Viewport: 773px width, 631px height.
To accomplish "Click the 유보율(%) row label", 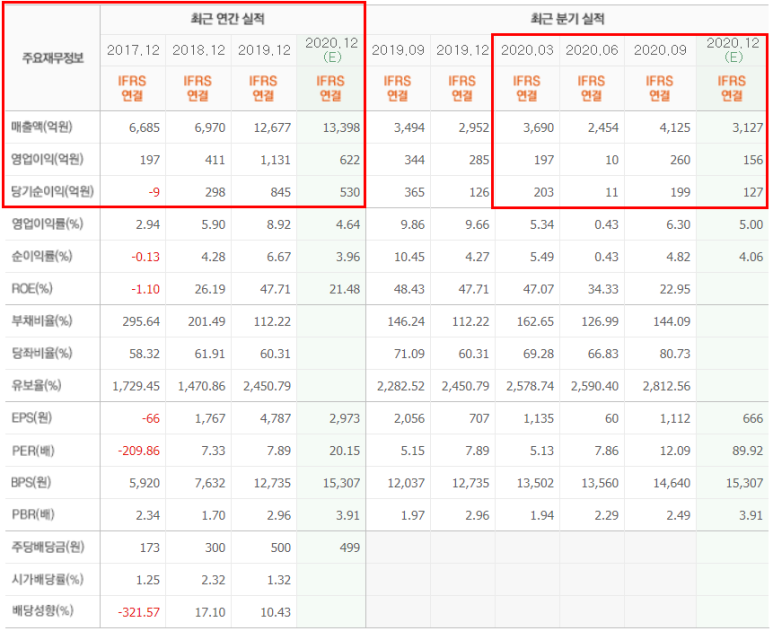I will tap(36, 386).
